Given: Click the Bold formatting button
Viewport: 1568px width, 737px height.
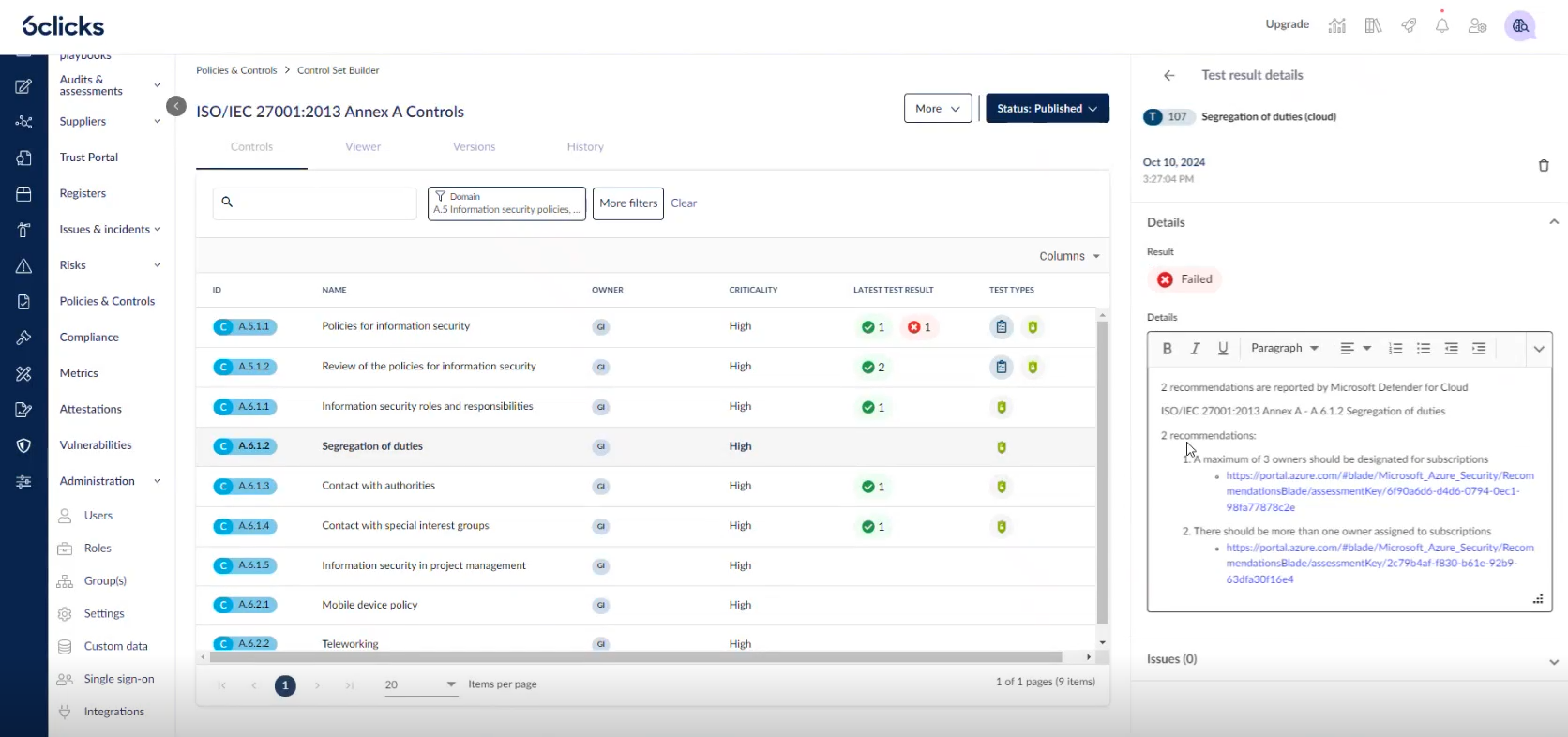Looking at the screenshot, I should 1168,349.
